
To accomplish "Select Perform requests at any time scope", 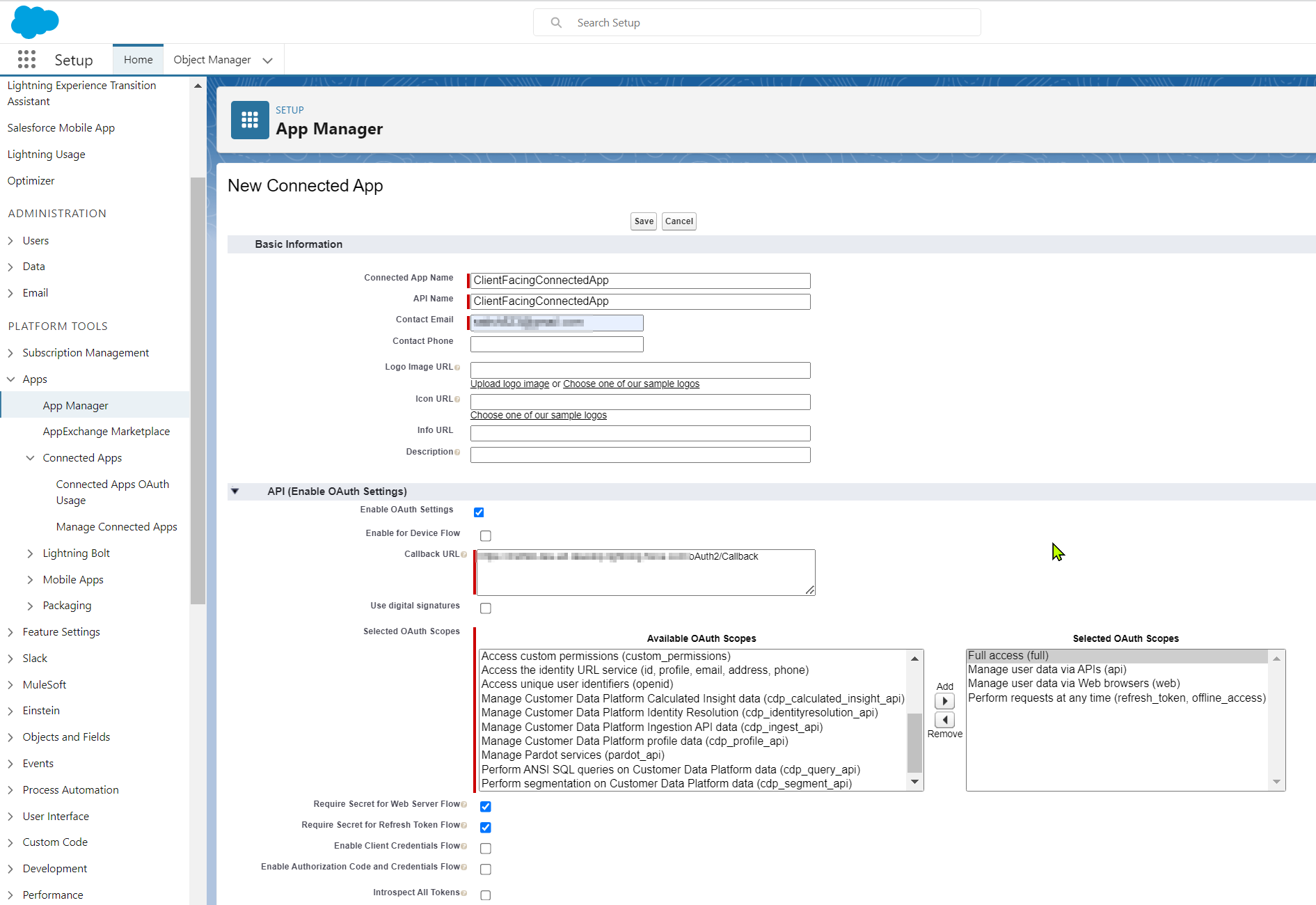I will pyautogui.click(x=1117, y=698).
